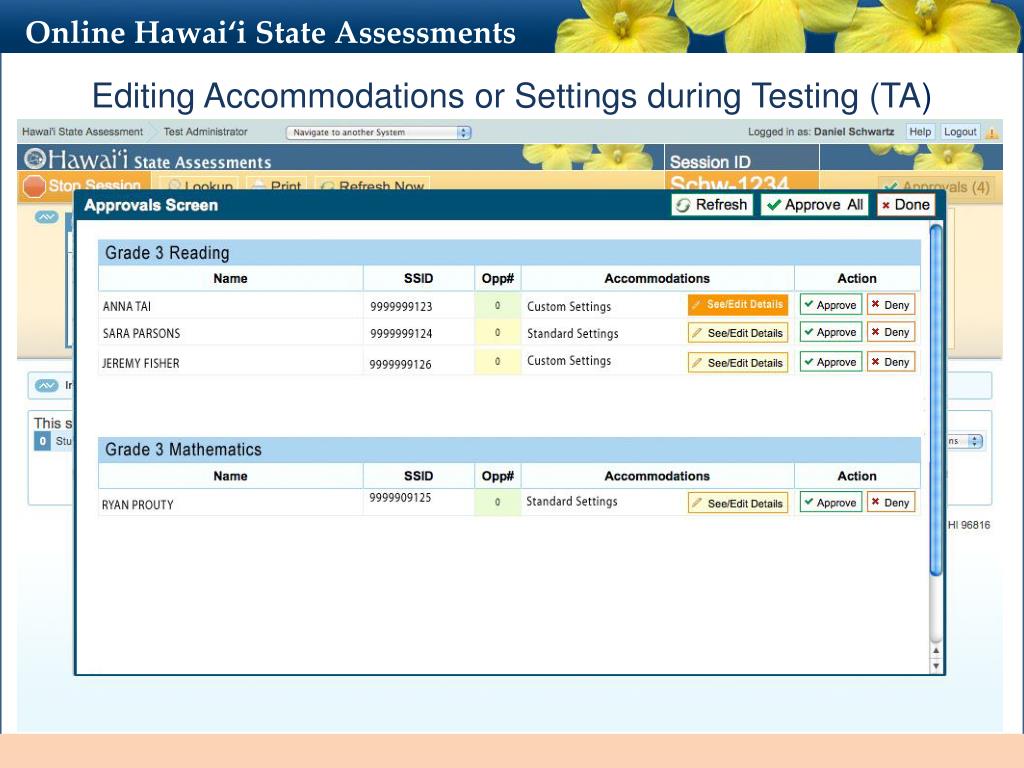Click the Refresh Now toolbar button
Image resolution: width=1024 pixels, height=768 pixels.
372,186
